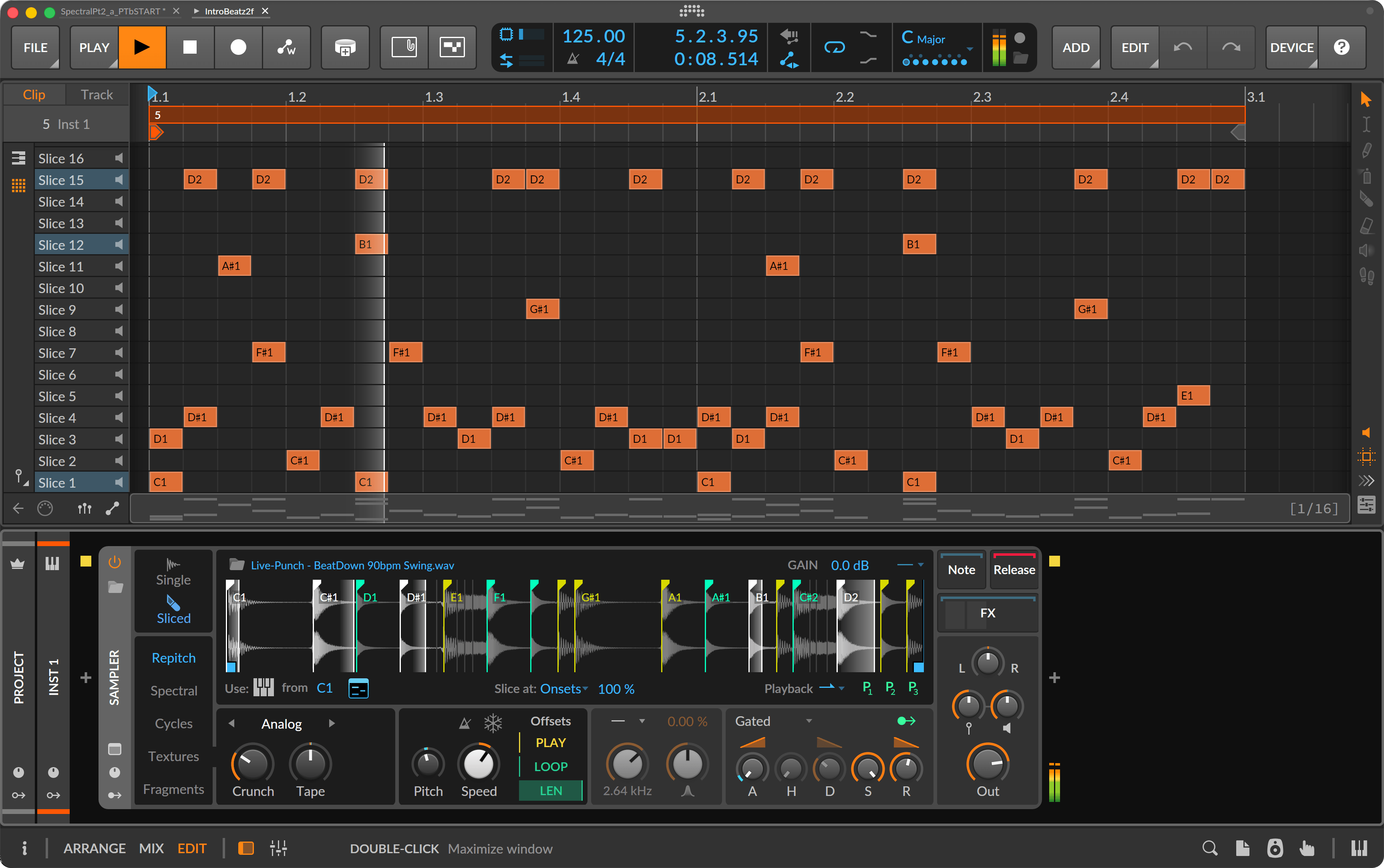Click the Record button
This screenshot has width=1384, height=868.
[238, 47]
